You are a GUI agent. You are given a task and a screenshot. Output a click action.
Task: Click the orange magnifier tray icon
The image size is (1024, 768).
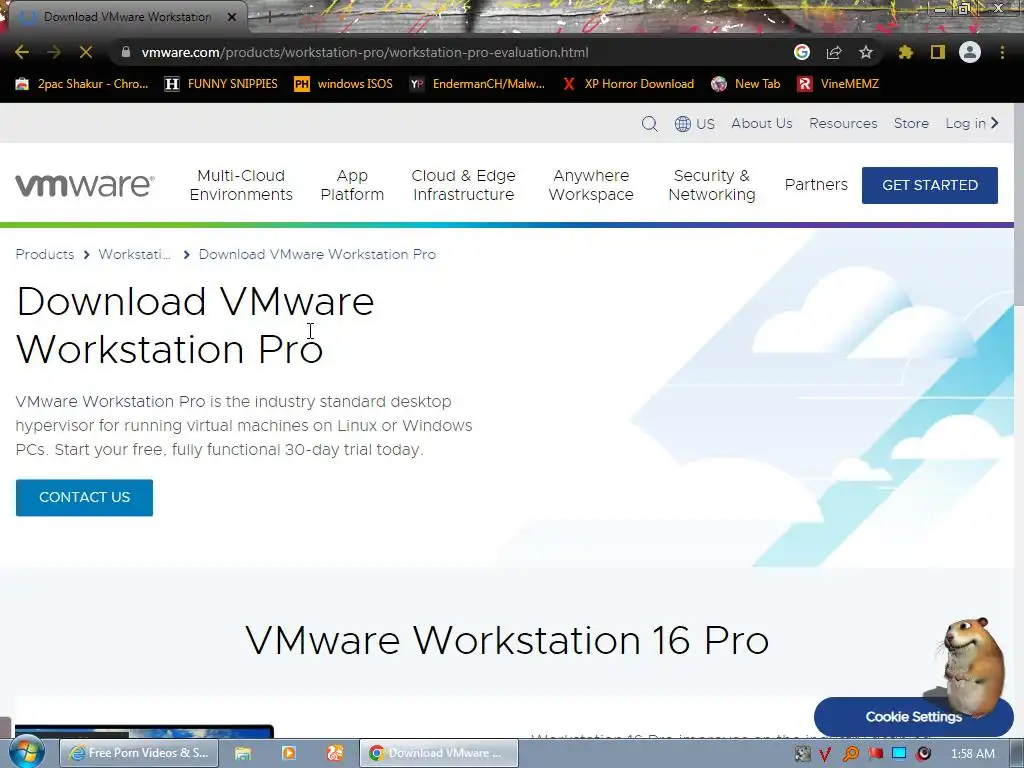851,754
